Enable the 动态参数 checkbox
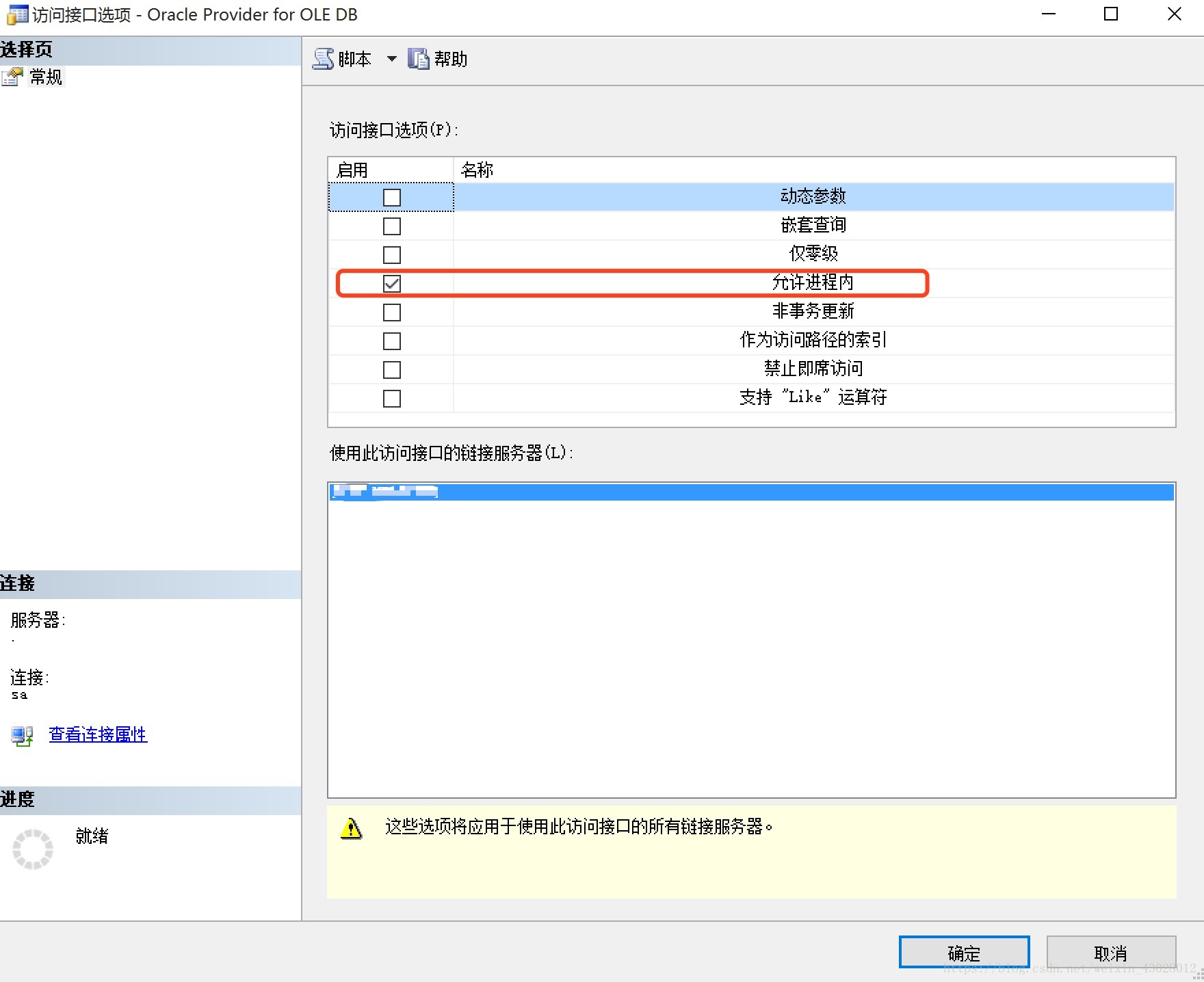The width and height of the screenshot is (1204, 982). (x=392, y=198)
